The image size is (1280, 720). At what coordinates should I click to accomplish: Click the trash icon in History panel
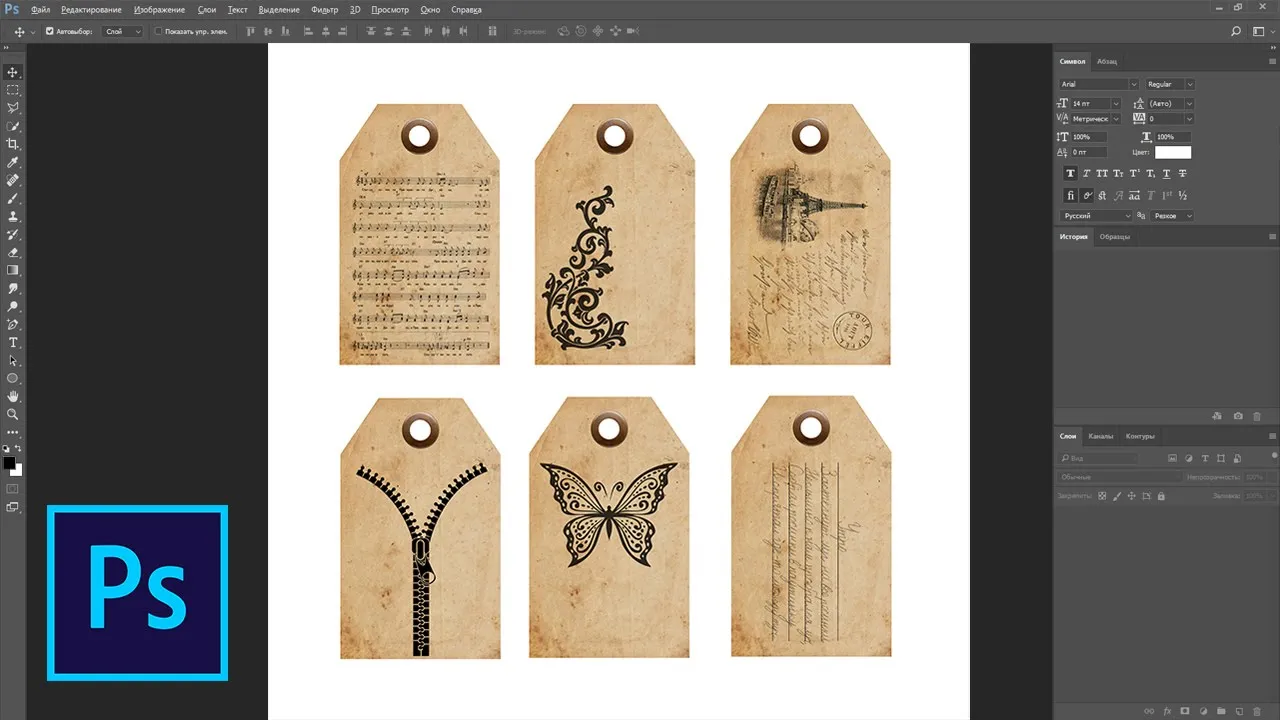tap(1257, 415)
